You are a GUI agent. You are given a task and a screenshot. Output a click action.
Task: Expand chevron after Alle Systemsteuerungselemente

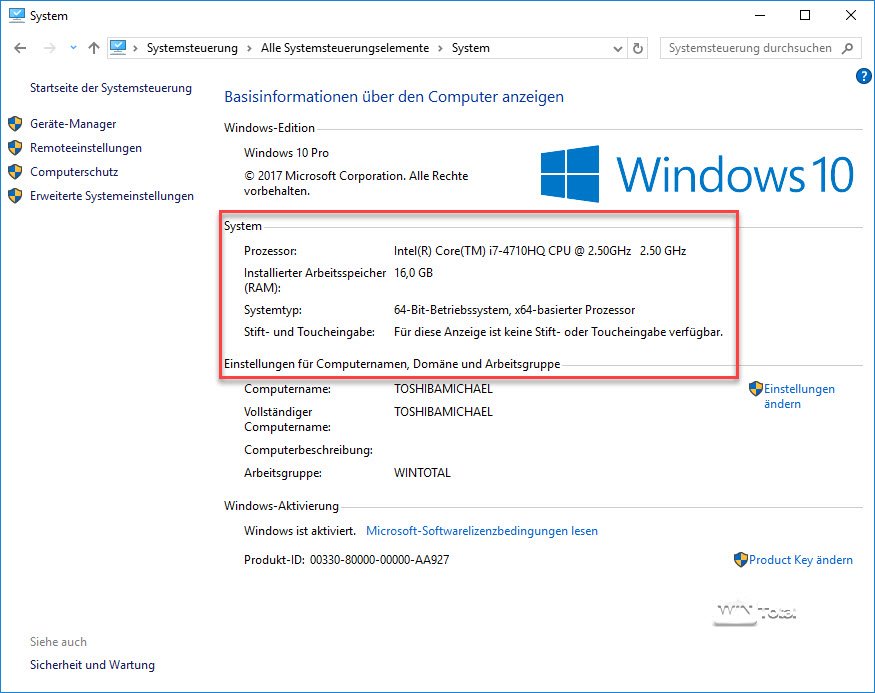tap(440, 49)
